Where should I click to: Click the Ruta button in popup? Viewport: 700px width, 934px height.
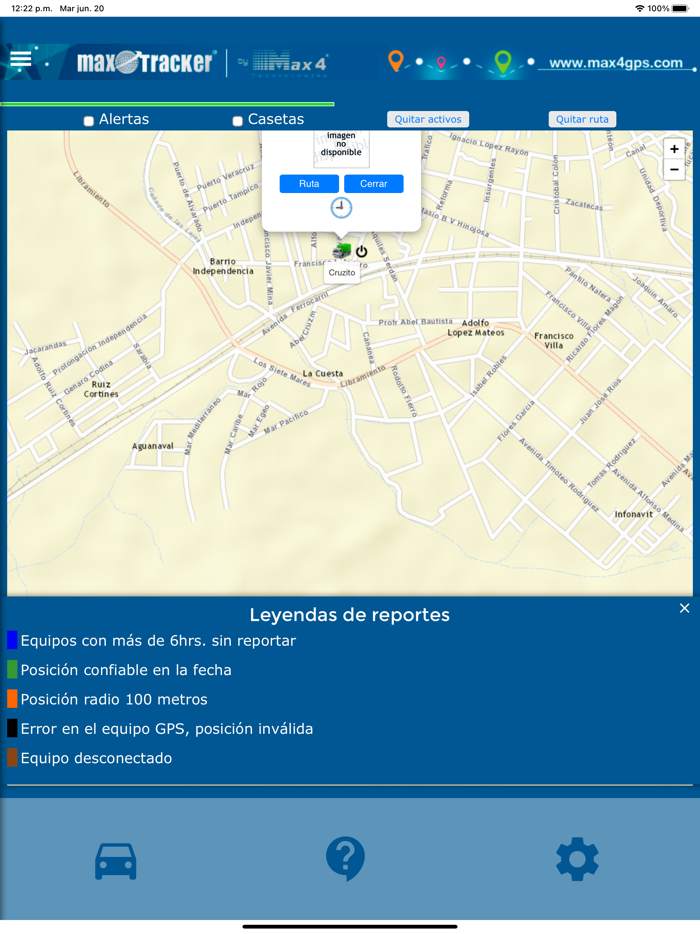pyautogui.click(x=309, y=183)
